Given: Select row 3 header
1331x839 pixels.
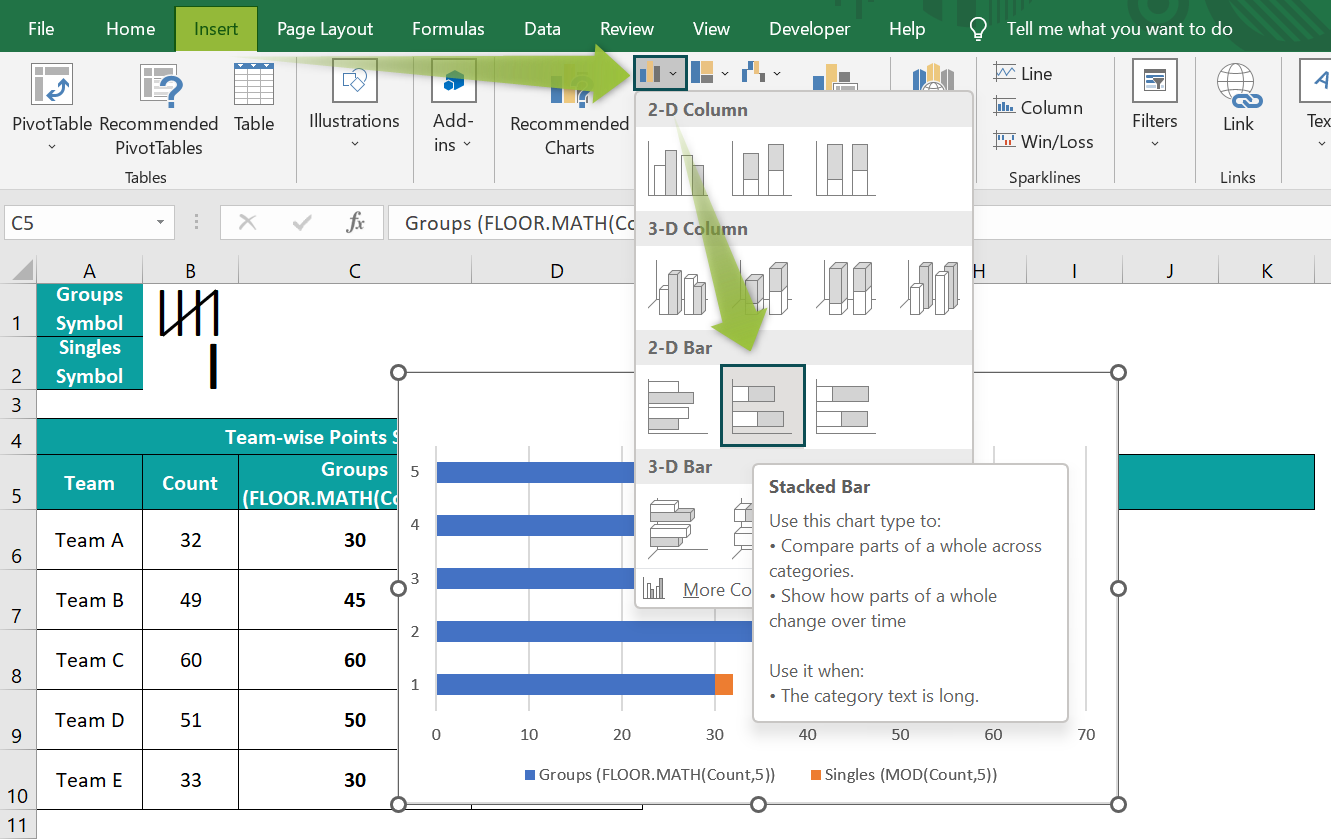Looking at the screenshot, I should 18,404.
